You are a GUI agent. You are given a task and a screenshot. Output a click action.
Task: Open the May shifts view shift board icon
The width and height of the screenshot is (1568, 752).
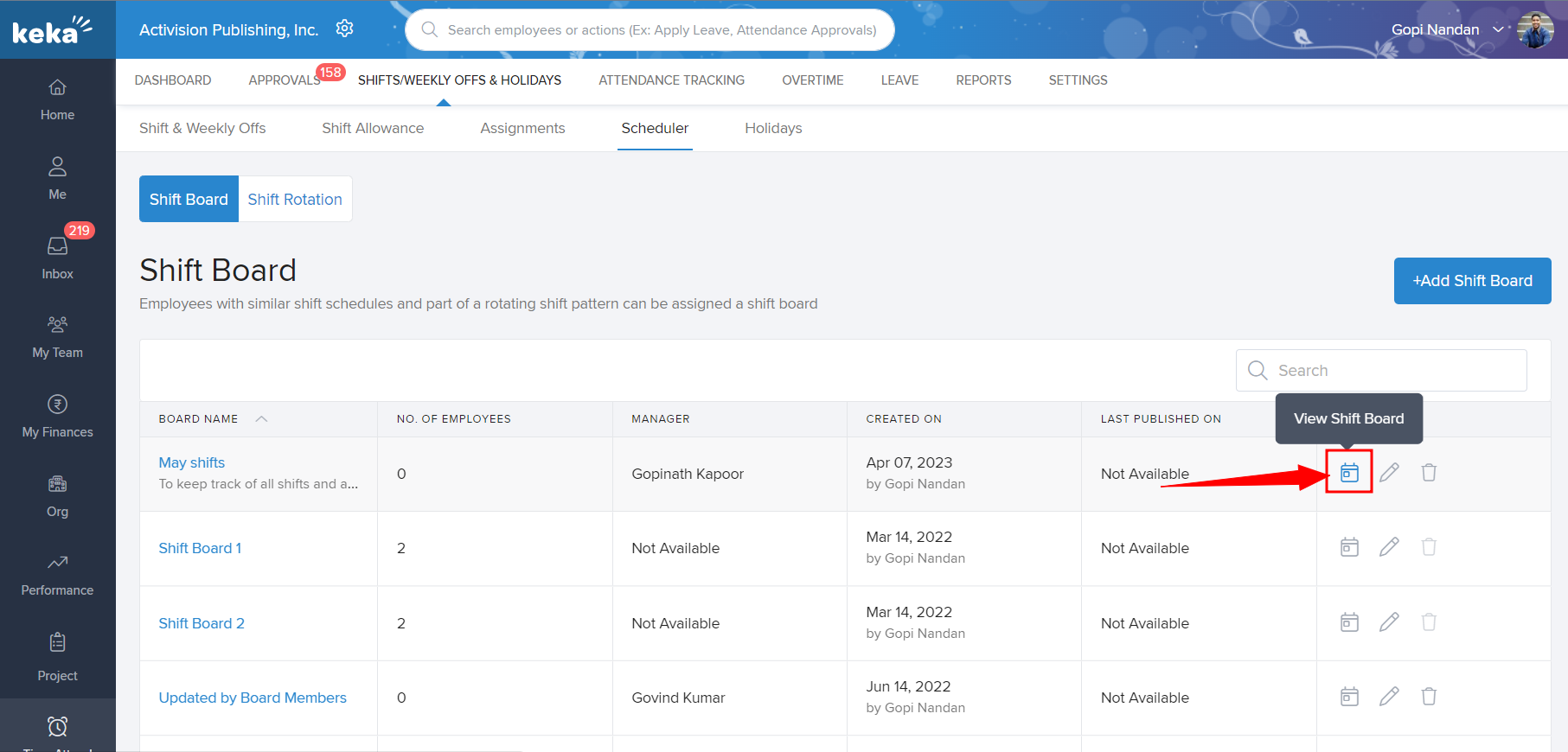pos(1349,473)
